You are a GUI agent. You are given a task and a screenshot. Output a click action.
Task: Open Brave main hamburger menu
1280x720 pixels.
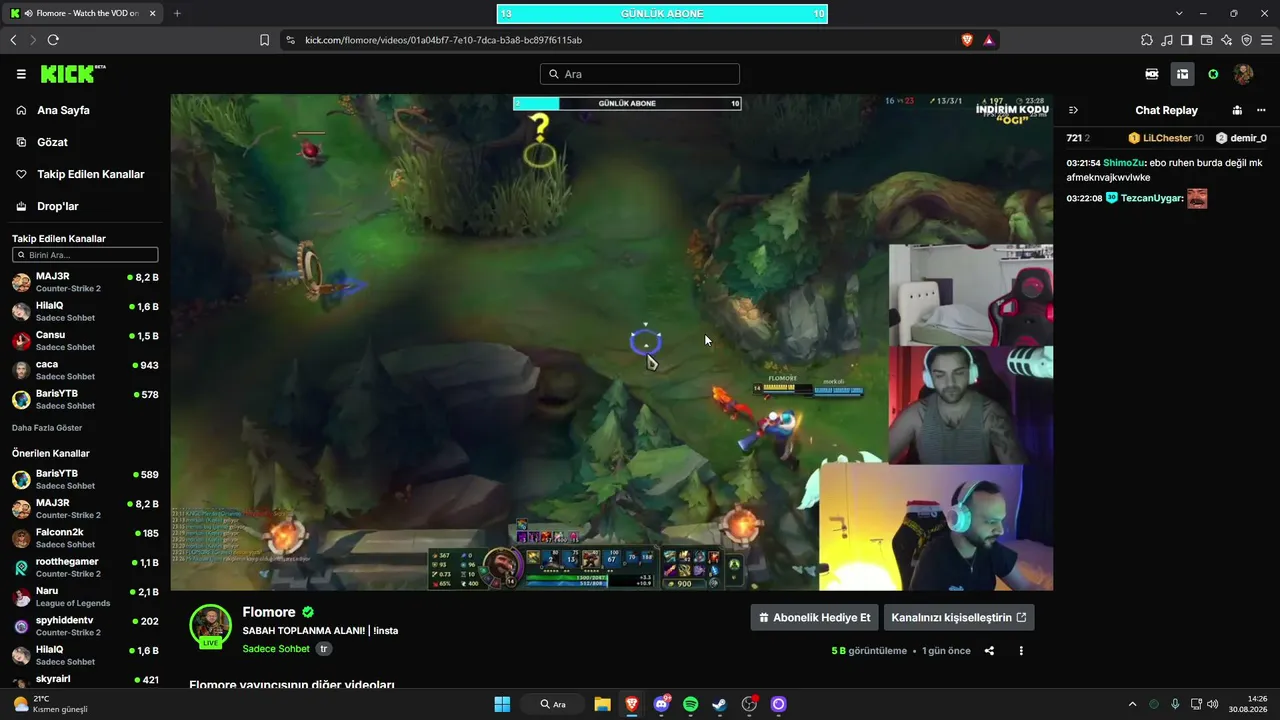coord(1267,40)
